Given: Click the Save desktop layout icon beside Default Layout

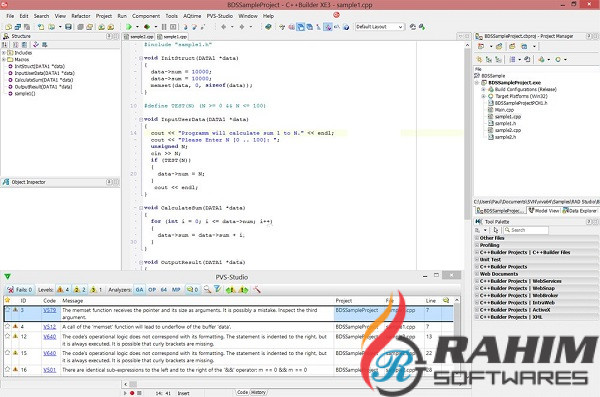Looking at the screenshot, I should tap(412, 27).
